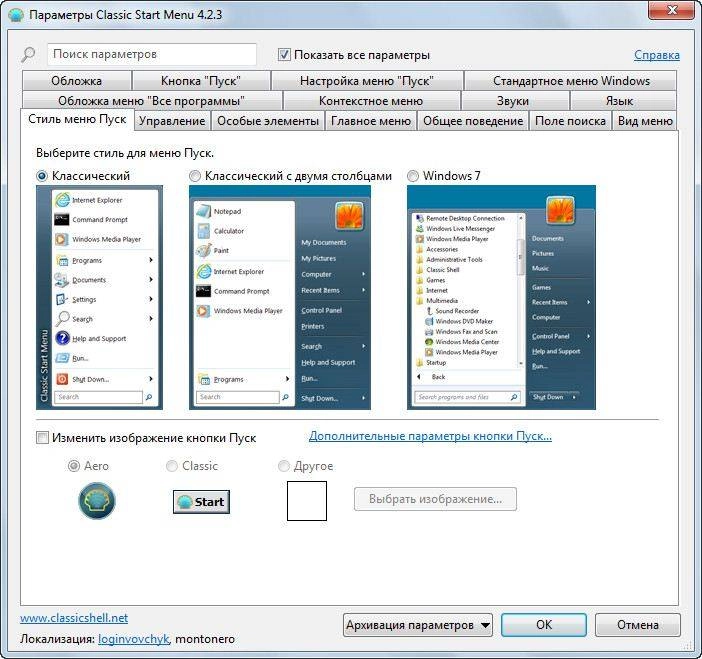Open Дополнительные параметры кнопки Пуск link

(x=430, y=436)
